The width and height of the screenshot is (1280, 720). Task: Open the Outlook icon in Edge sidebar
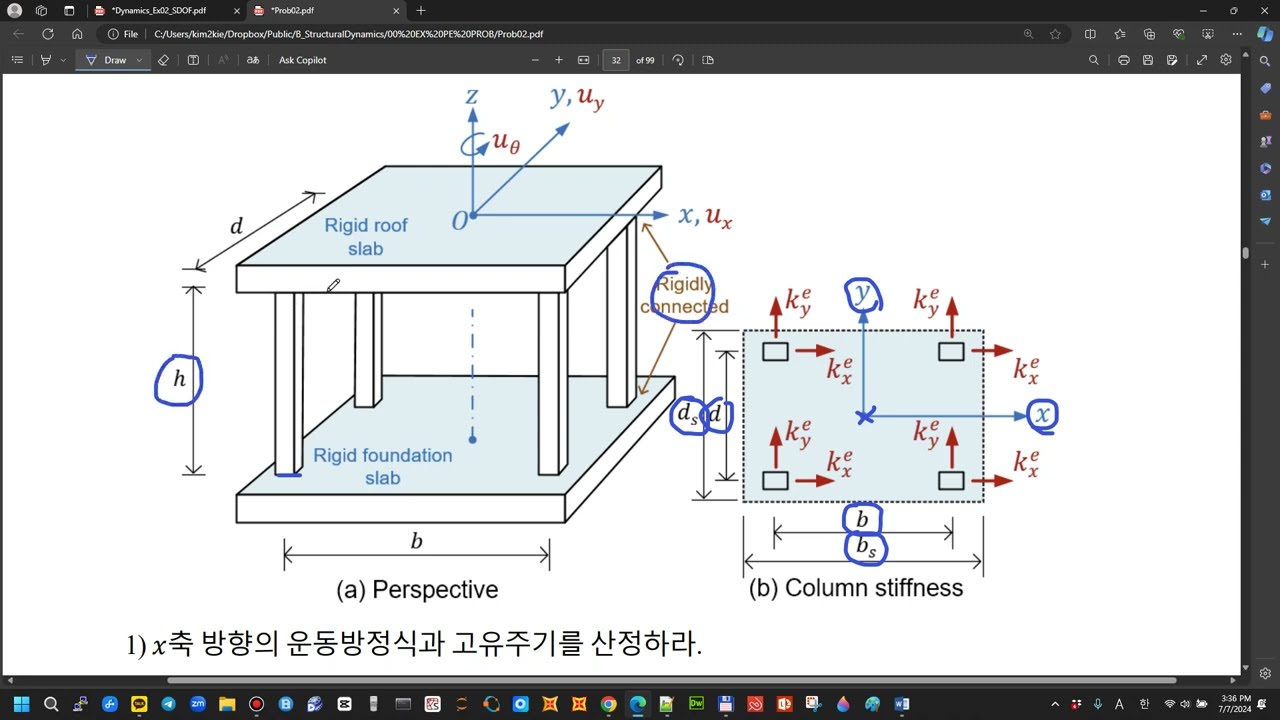[1265, 195]
